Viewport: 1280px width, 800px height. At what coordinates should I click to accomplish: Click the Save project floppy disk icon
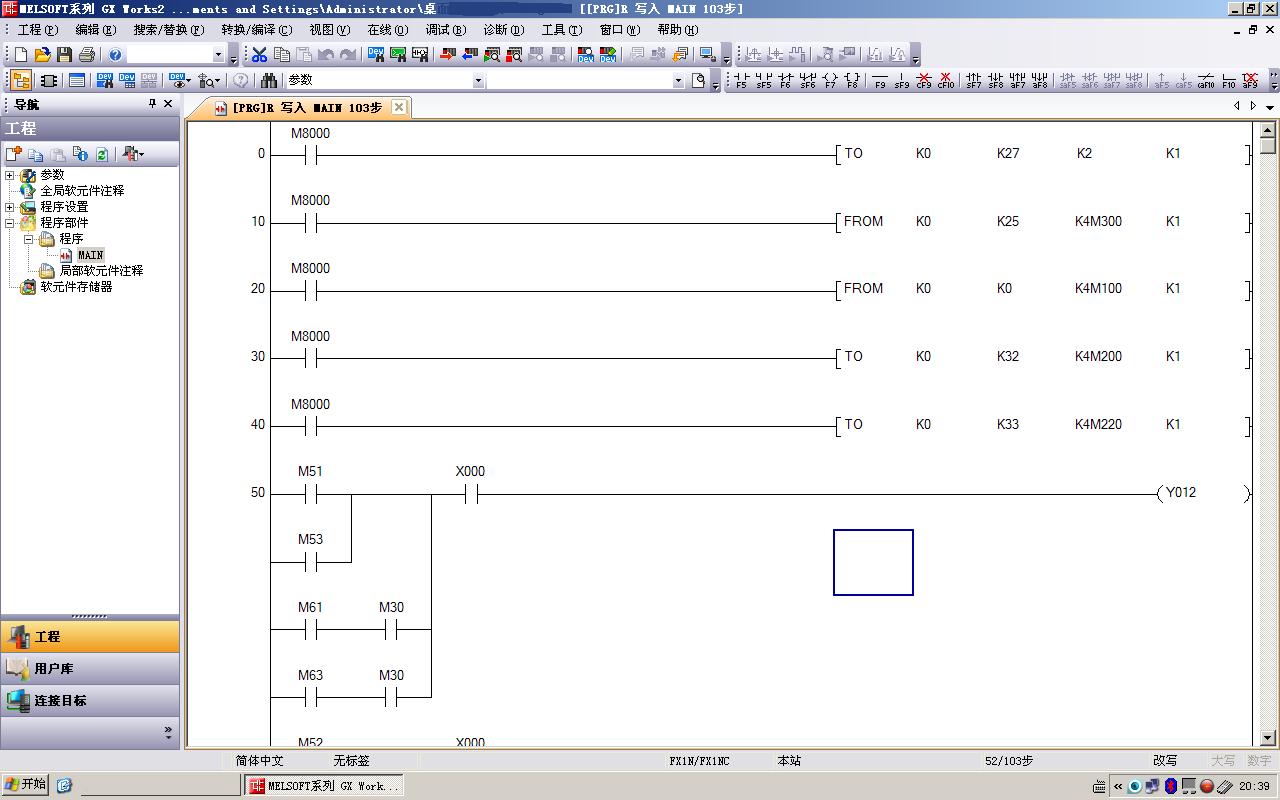click(64, 55)
